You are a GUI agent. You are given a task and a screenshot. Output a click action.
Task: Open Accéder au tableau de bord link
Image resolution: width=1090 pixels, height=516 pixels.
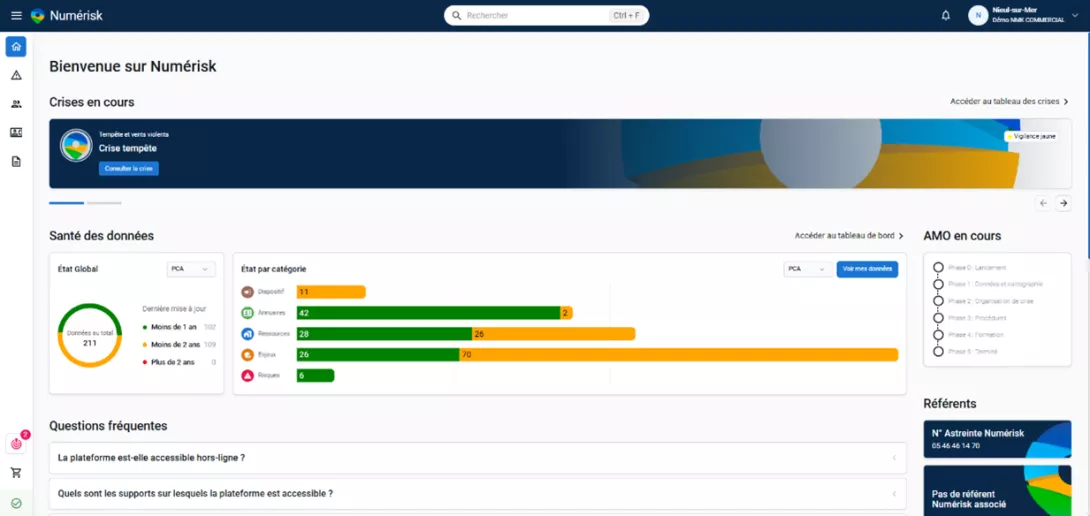(849, 236)
